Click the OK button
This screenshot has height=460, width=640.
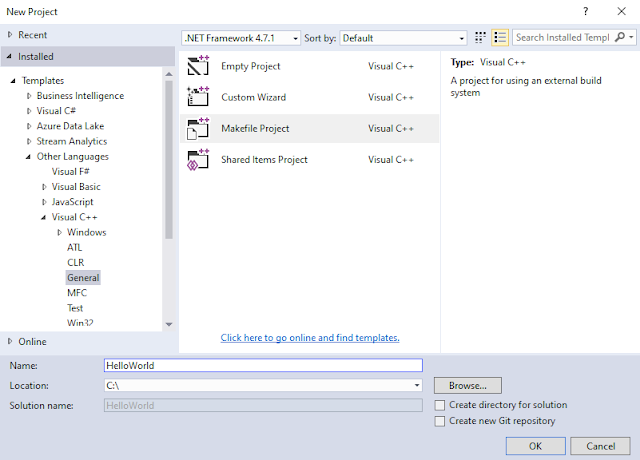point(536,446)
